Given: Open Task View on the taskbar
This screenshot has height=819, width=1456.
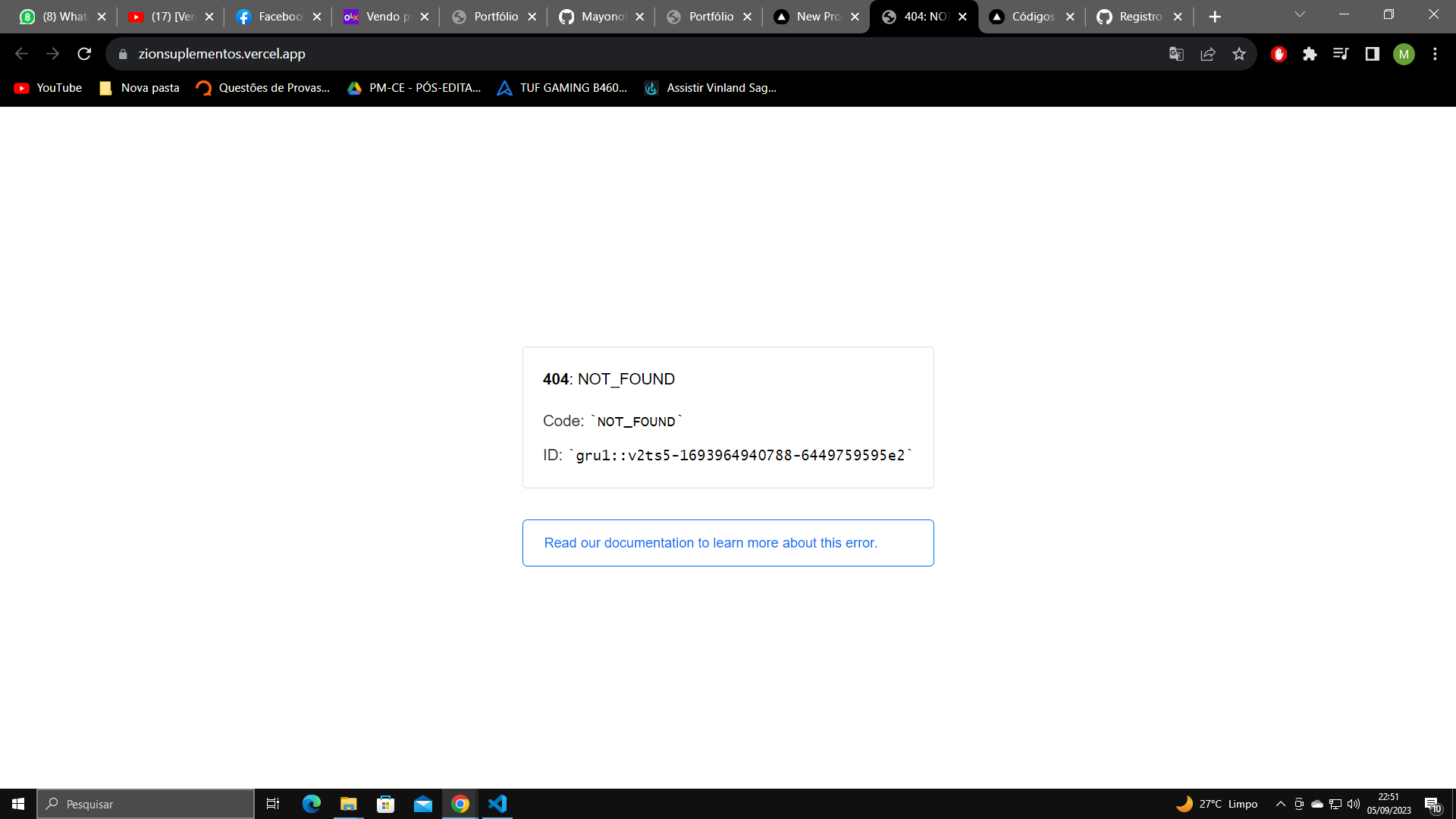Looking at the screenshot, I should 273,804.
